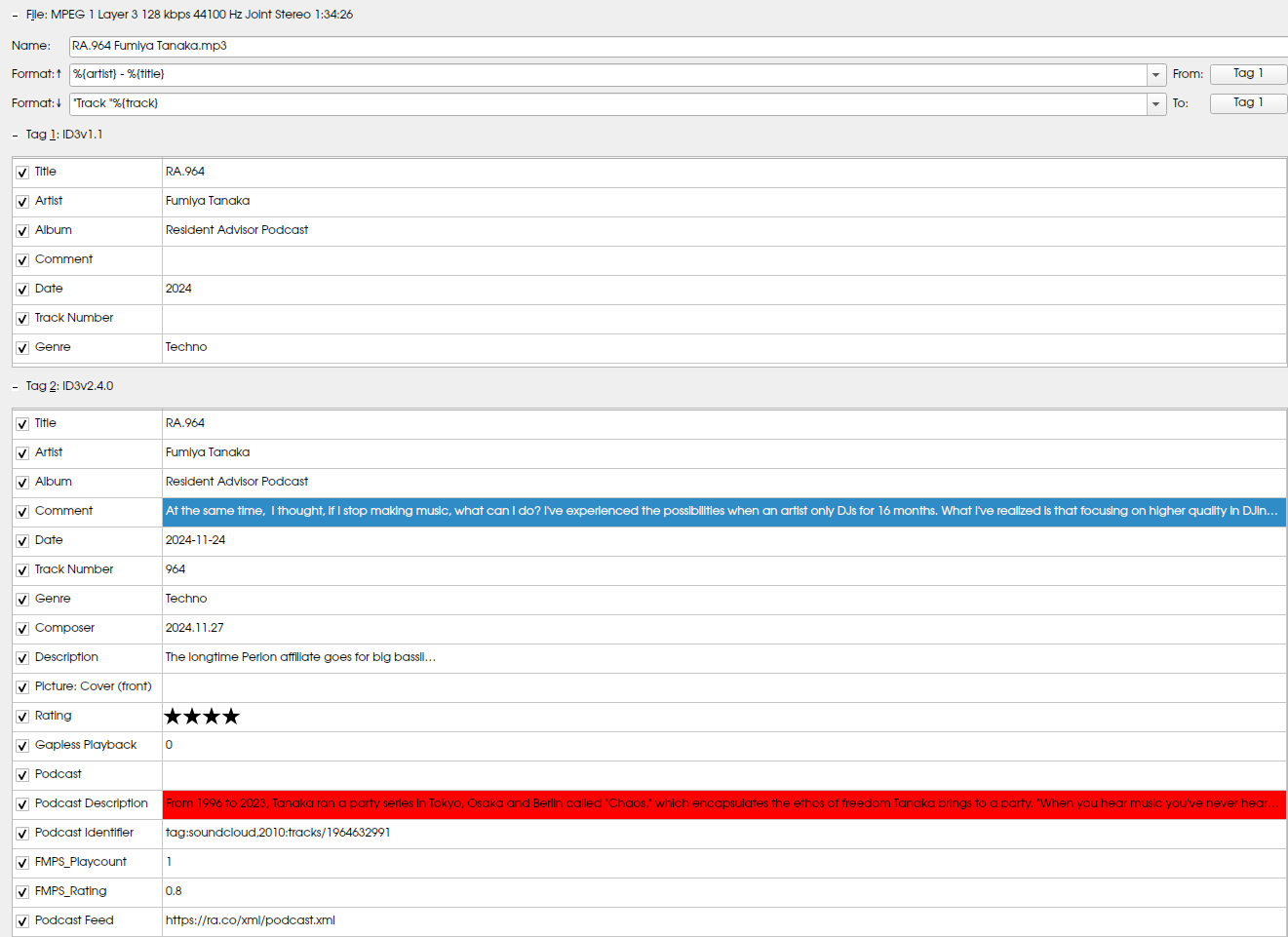Select the red Podcast Description value cell
The image size is (1288, 937).
tap(724, 804)
